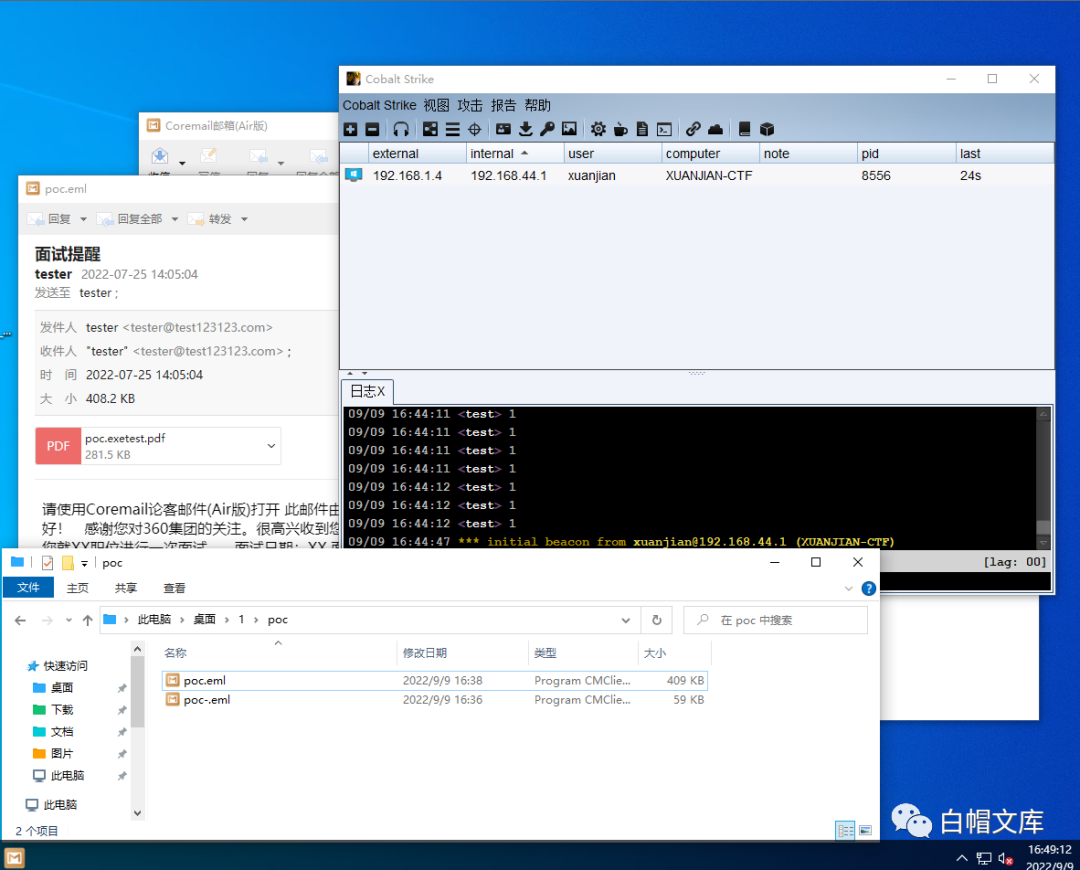Screen dimensions: 1080x870
Task: Open keystrokes via the key icon
Action: click(x=547, y=129)
